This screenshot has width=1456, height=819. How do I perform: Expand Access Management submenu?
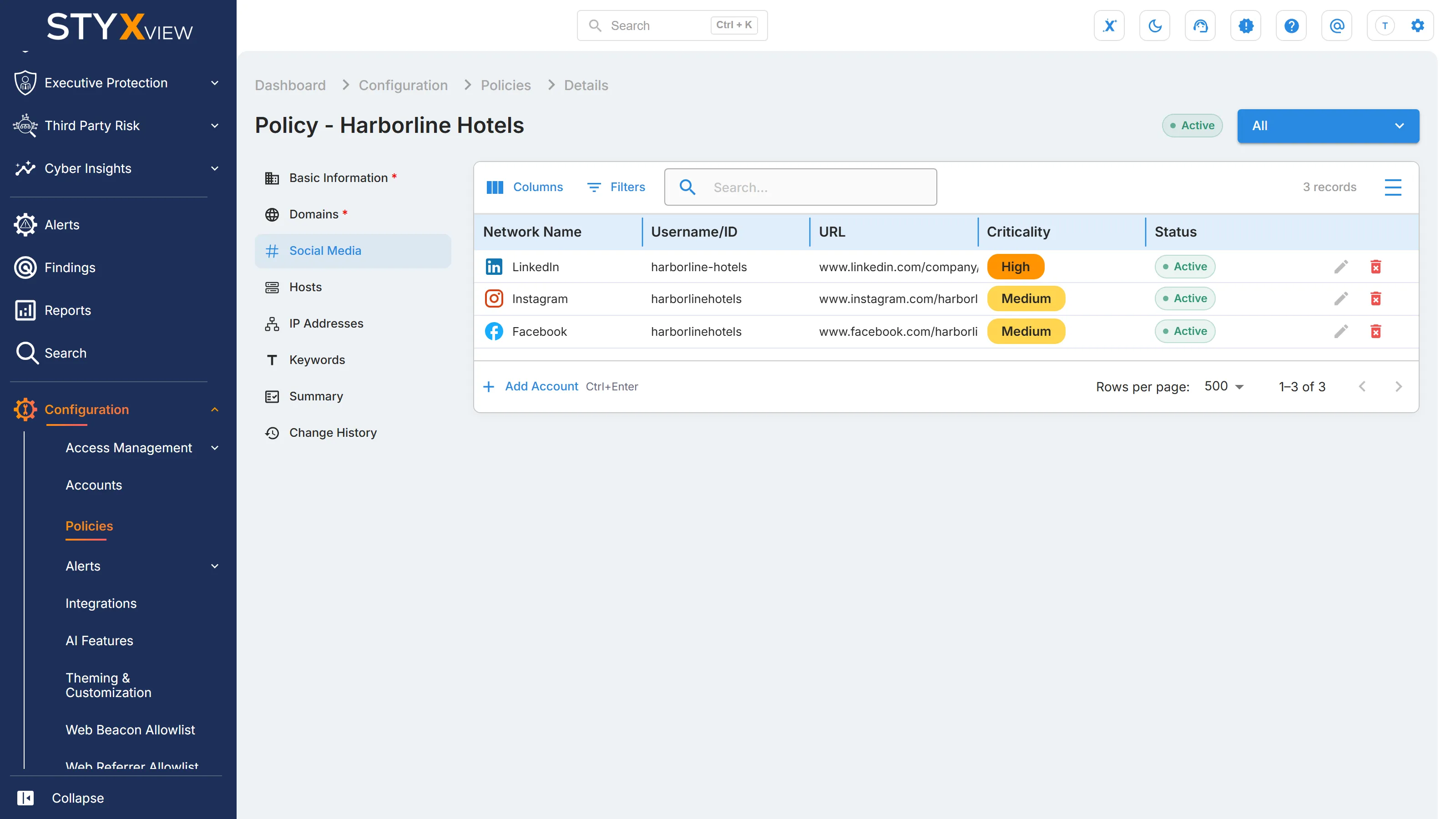pyautogui.click(x=142, y=448)
